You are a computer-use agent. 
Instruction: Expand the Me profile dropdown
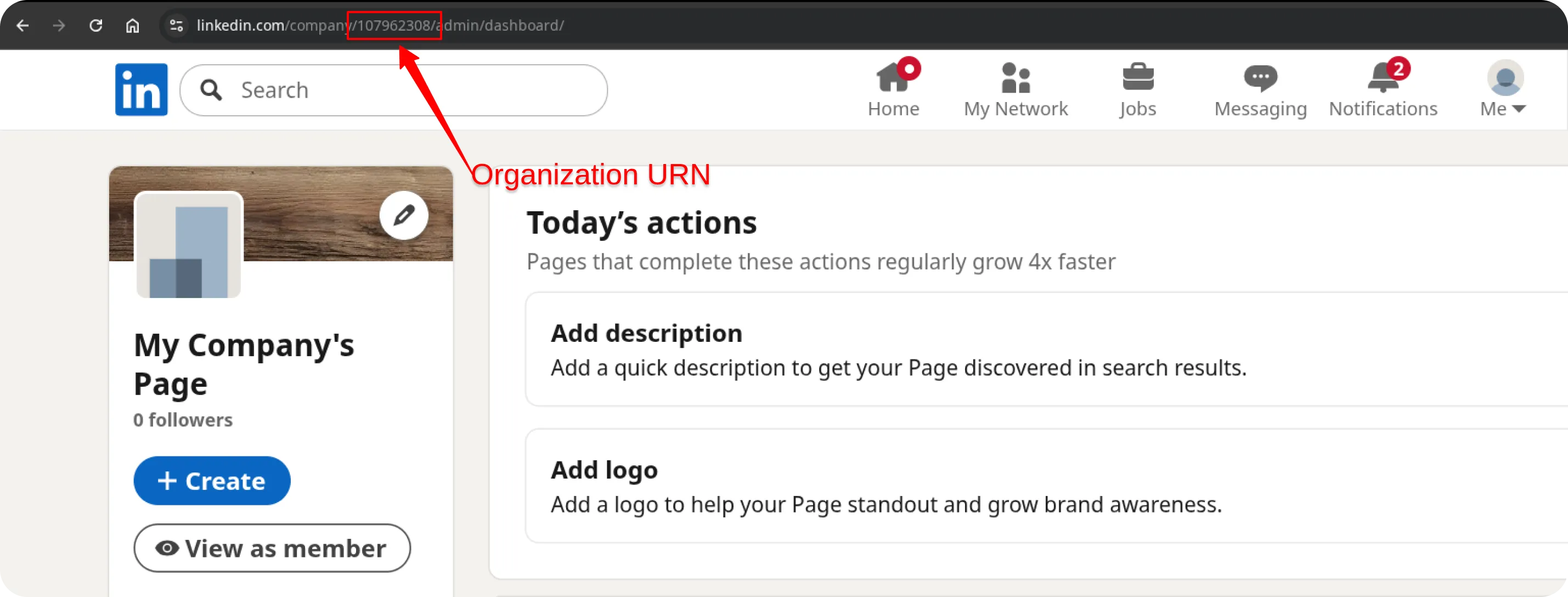1504,89
